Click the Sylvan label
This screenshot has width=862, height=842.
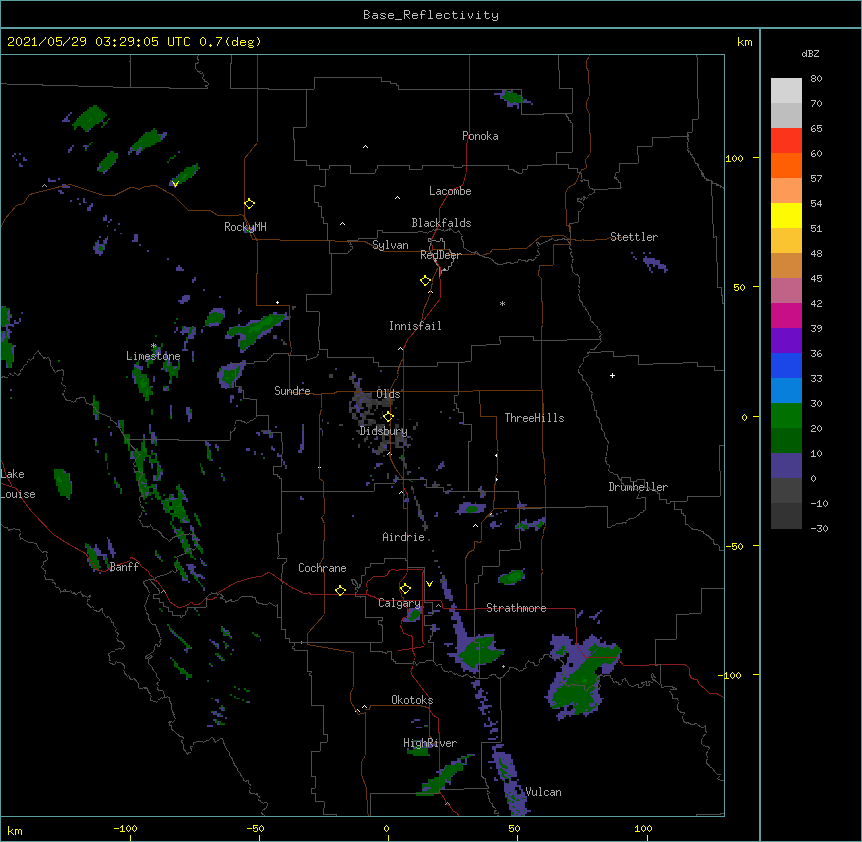(x=390, y=245)
